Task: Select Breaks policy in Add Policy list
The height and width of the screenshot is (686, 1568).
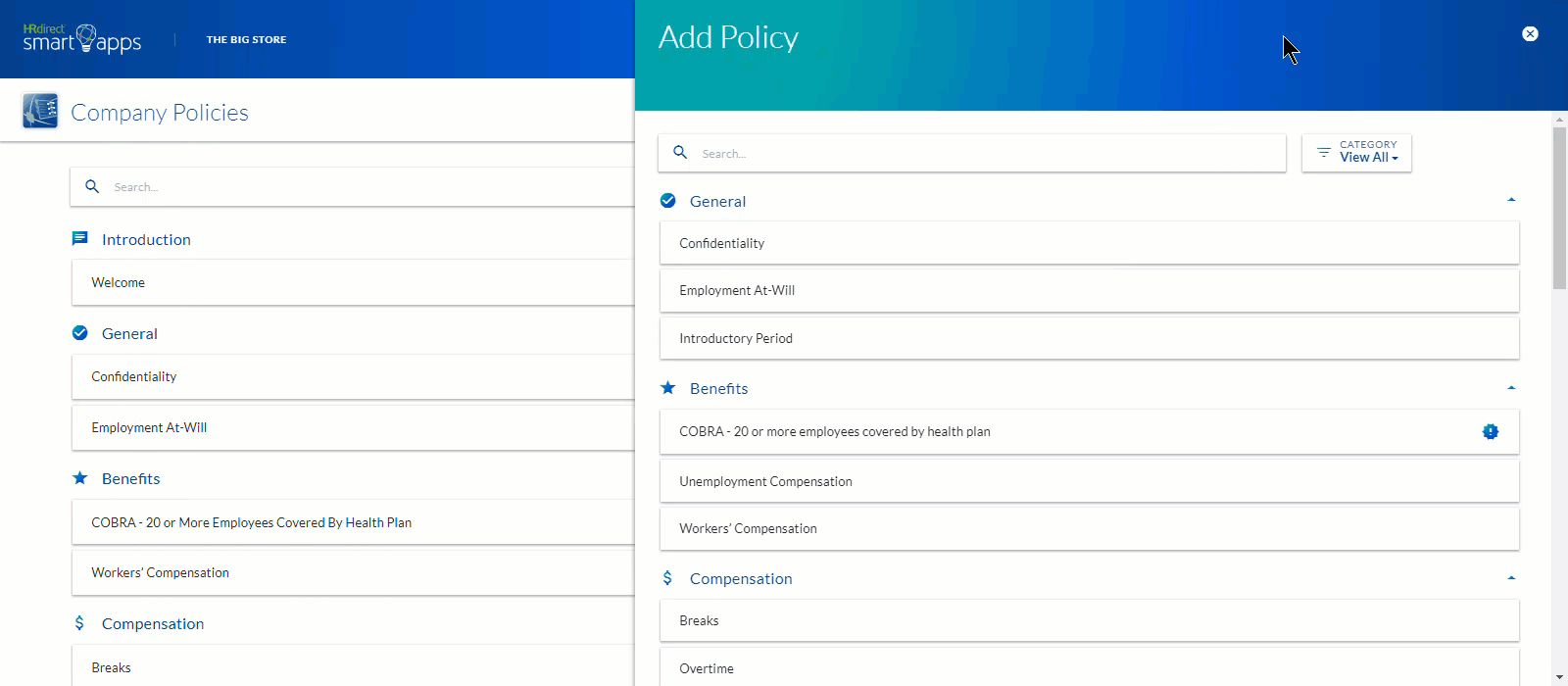Action: 1090,620
